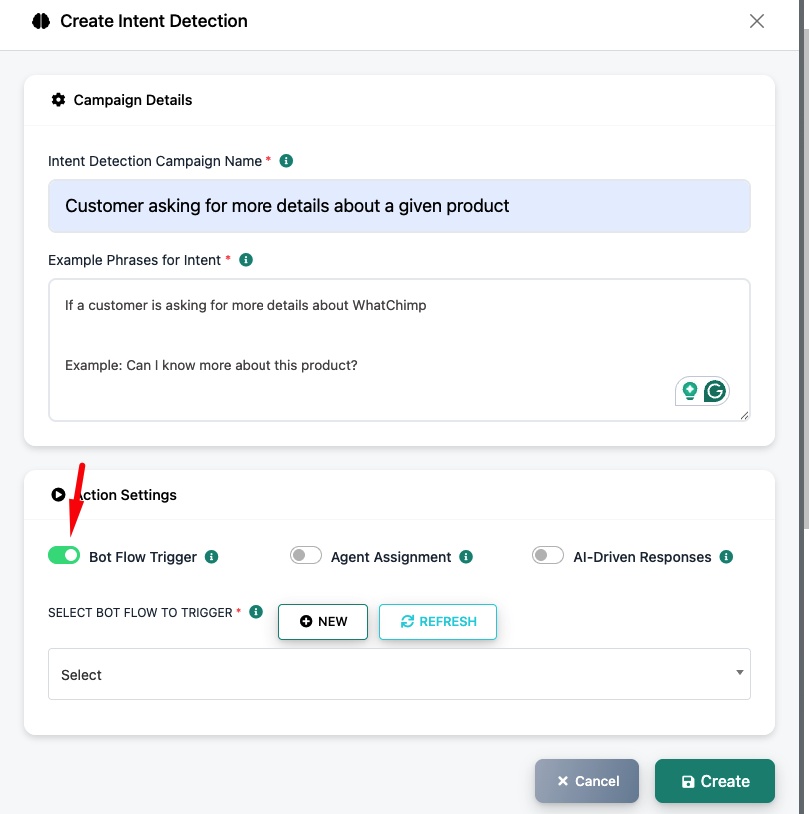Click the gear icon next to Campaign Details
The image size is (809, 814).
(x=58, y=100)
